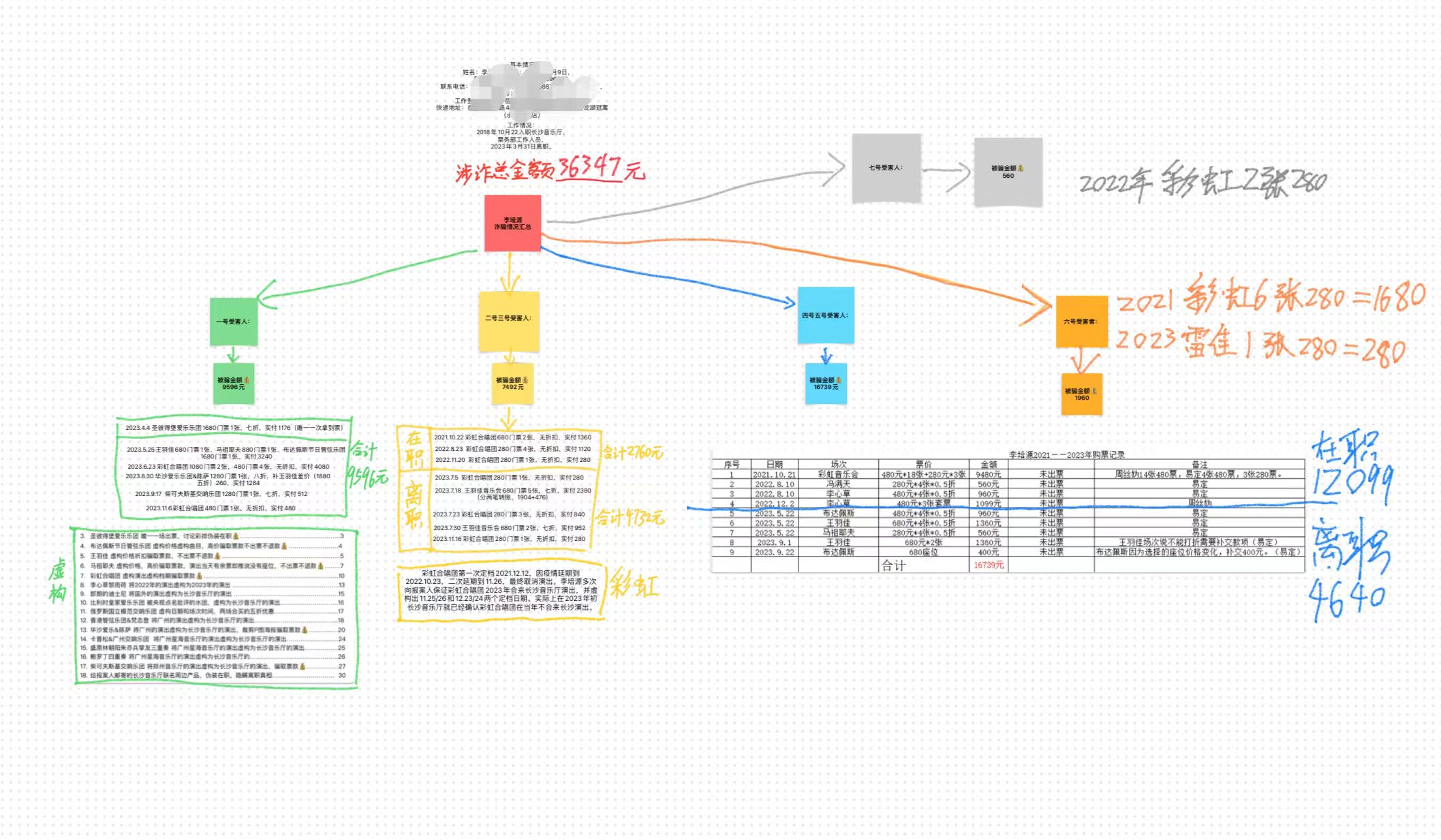Click the '480元*3张套票' price cell

923,503
